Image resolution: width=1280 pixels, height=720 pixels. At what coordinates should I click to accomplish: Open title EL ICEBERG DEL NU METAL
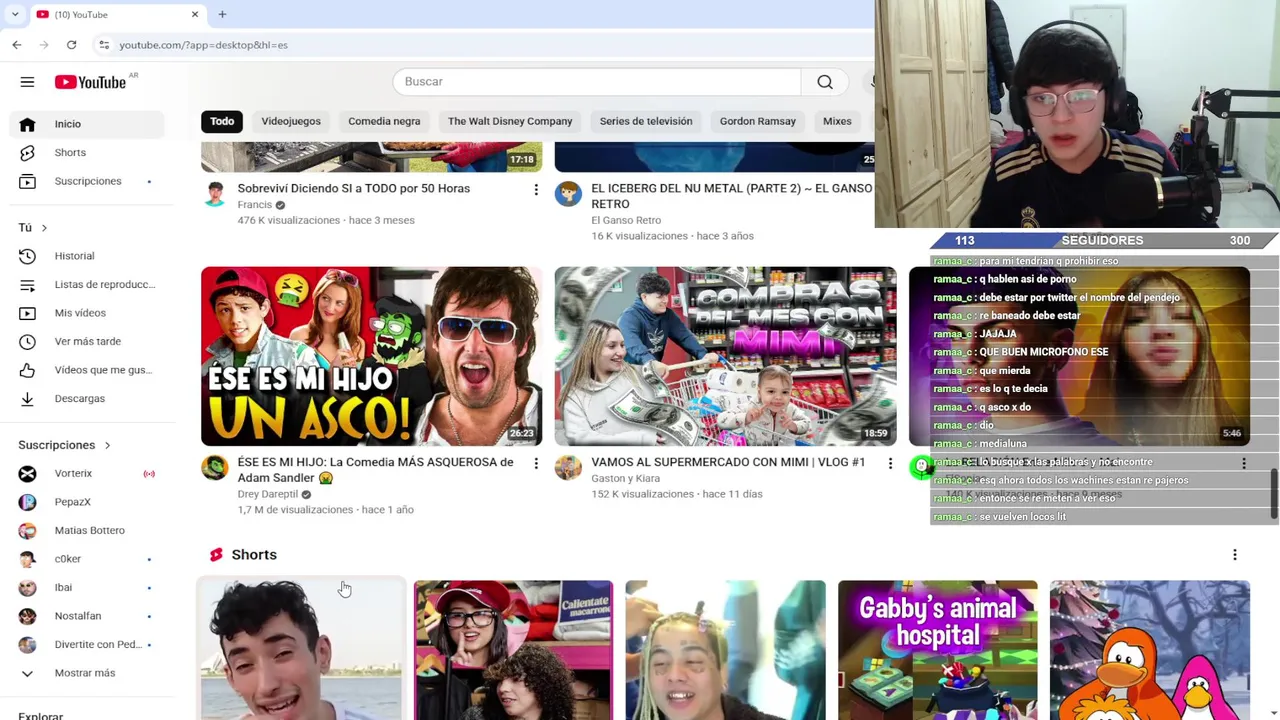click(x=731, y=196)
